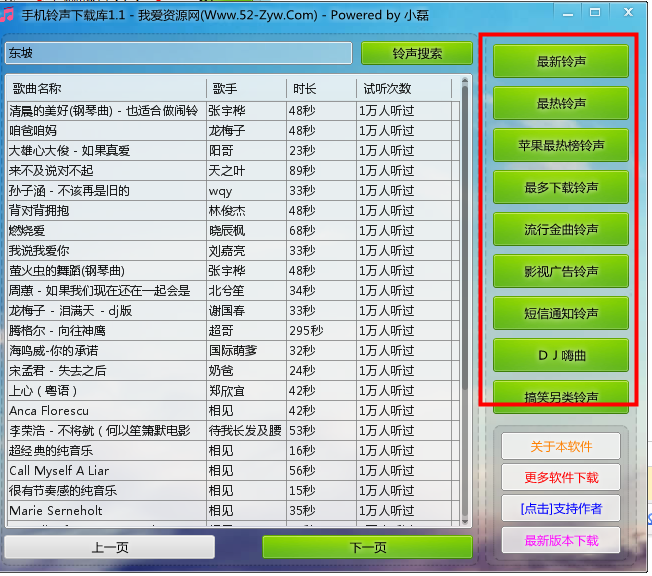Open the 最新铃声 category
The width and height of the screenshot is (652, 576).
pyautogui.click(x=561, y=61)
